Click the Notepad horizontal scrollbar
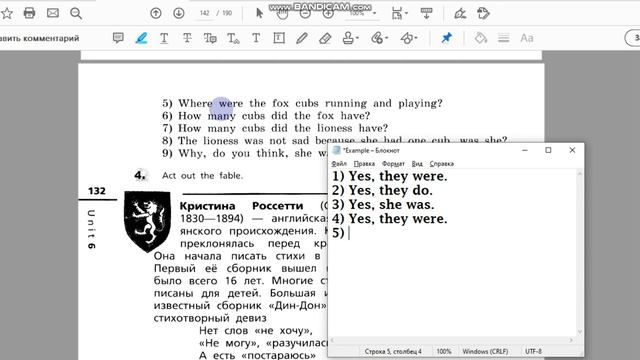Image resolution: width=640 pixels, height=360 pixels. pos(452,340)
